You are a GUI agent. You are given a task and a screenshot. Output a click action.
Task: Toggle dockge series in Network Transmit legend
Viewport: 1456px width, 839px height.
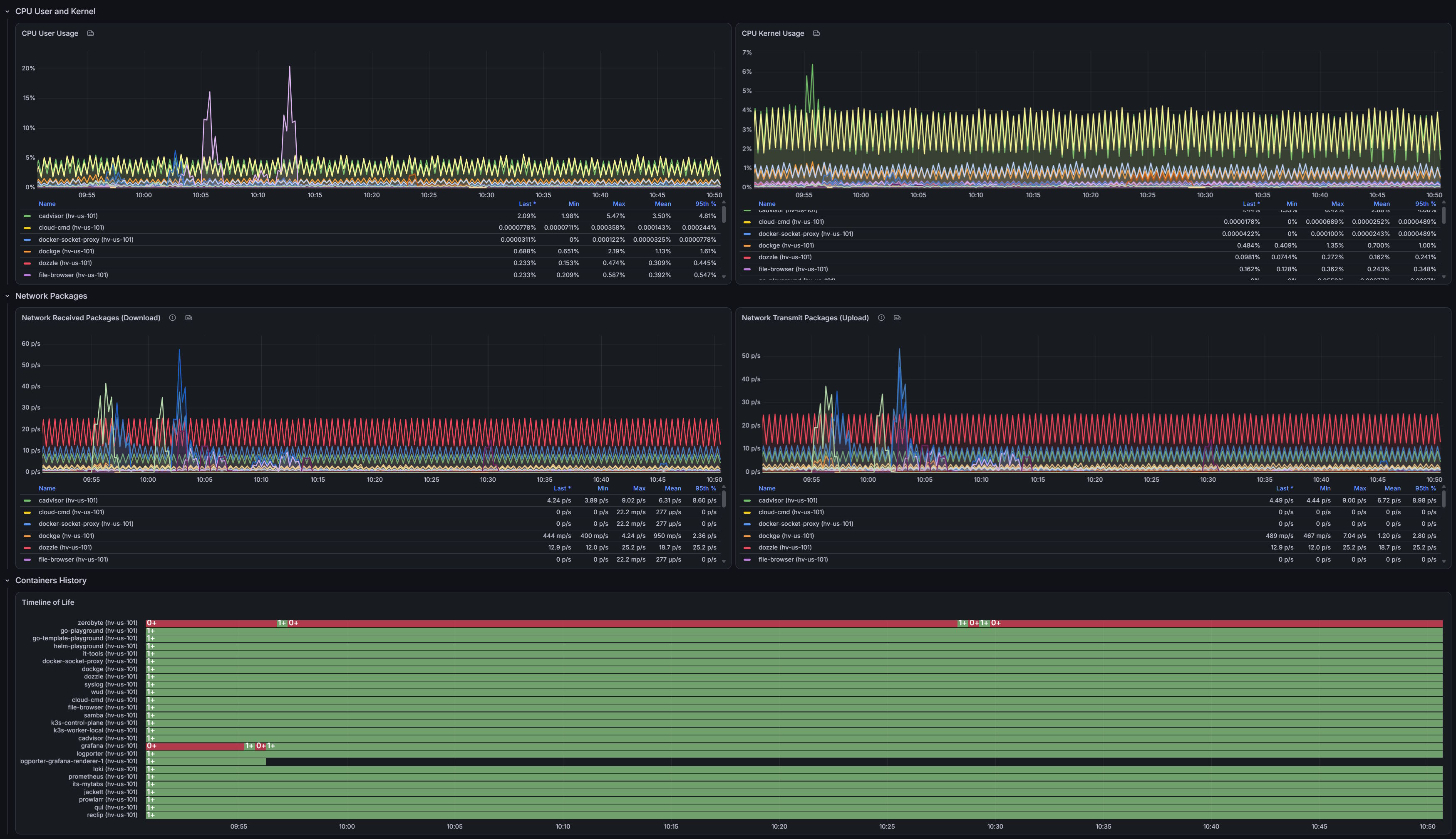coord(786,536)
